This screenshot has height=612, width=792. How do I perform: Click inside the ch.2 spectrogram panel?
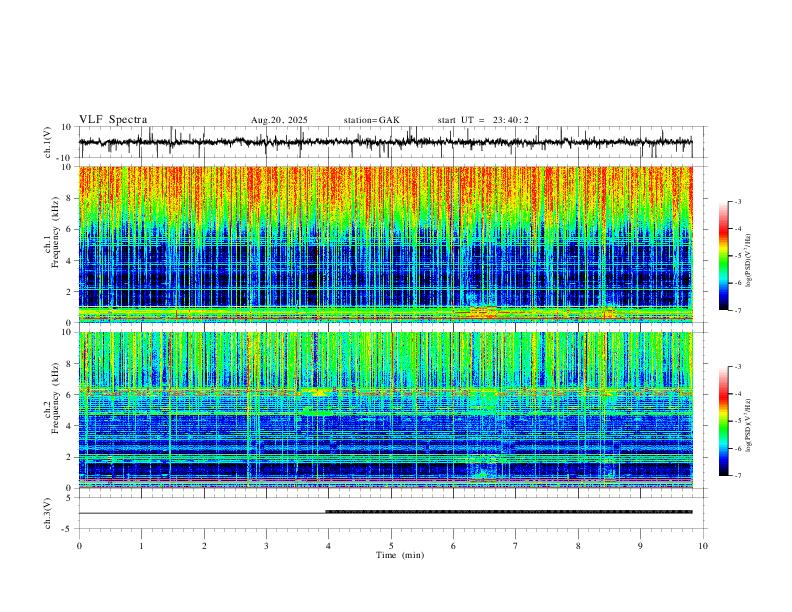click(385, 410)
